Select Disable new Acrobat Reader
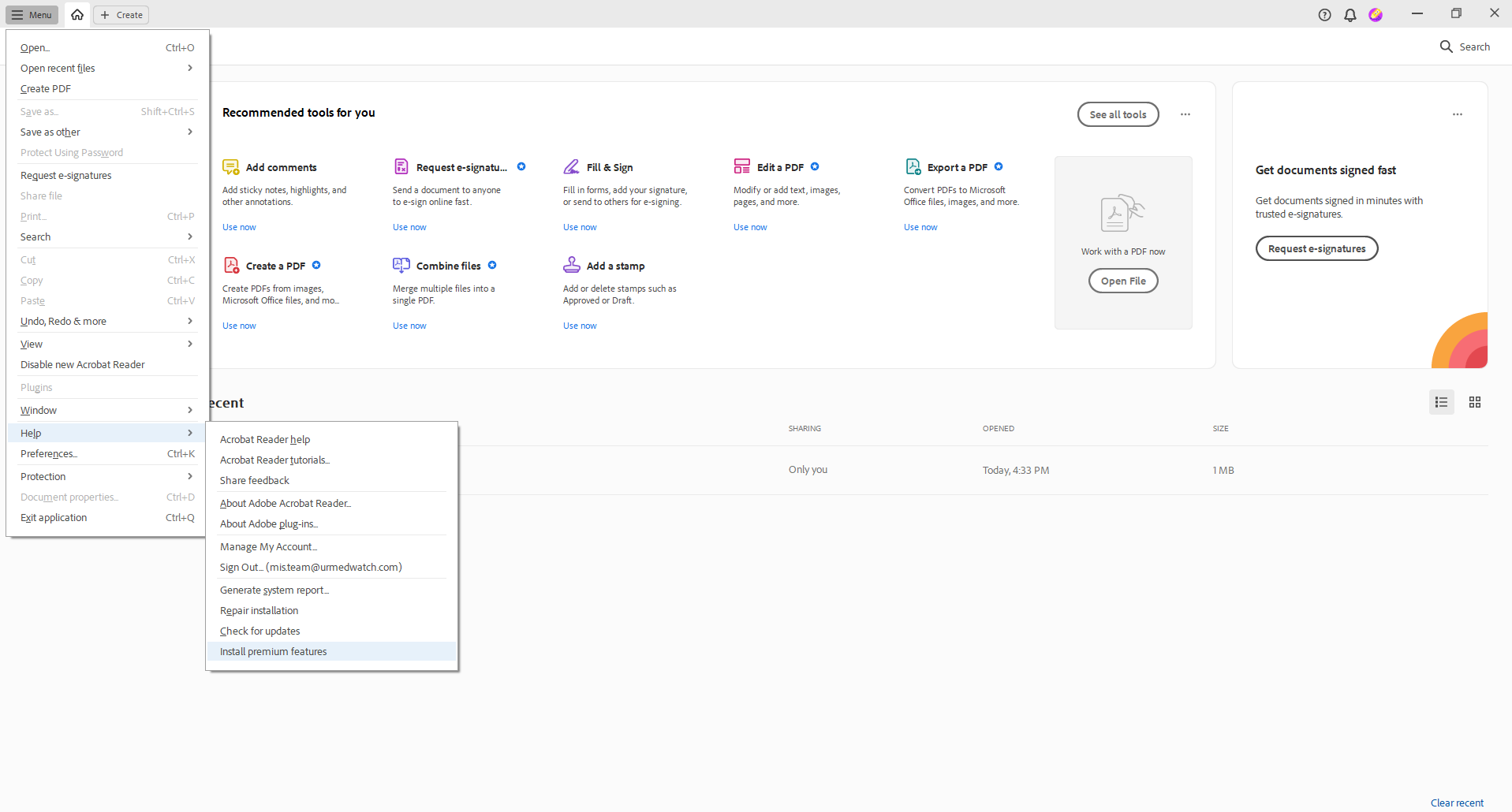The height and width of the screenshot is (812, 1512). click(82, 364)
